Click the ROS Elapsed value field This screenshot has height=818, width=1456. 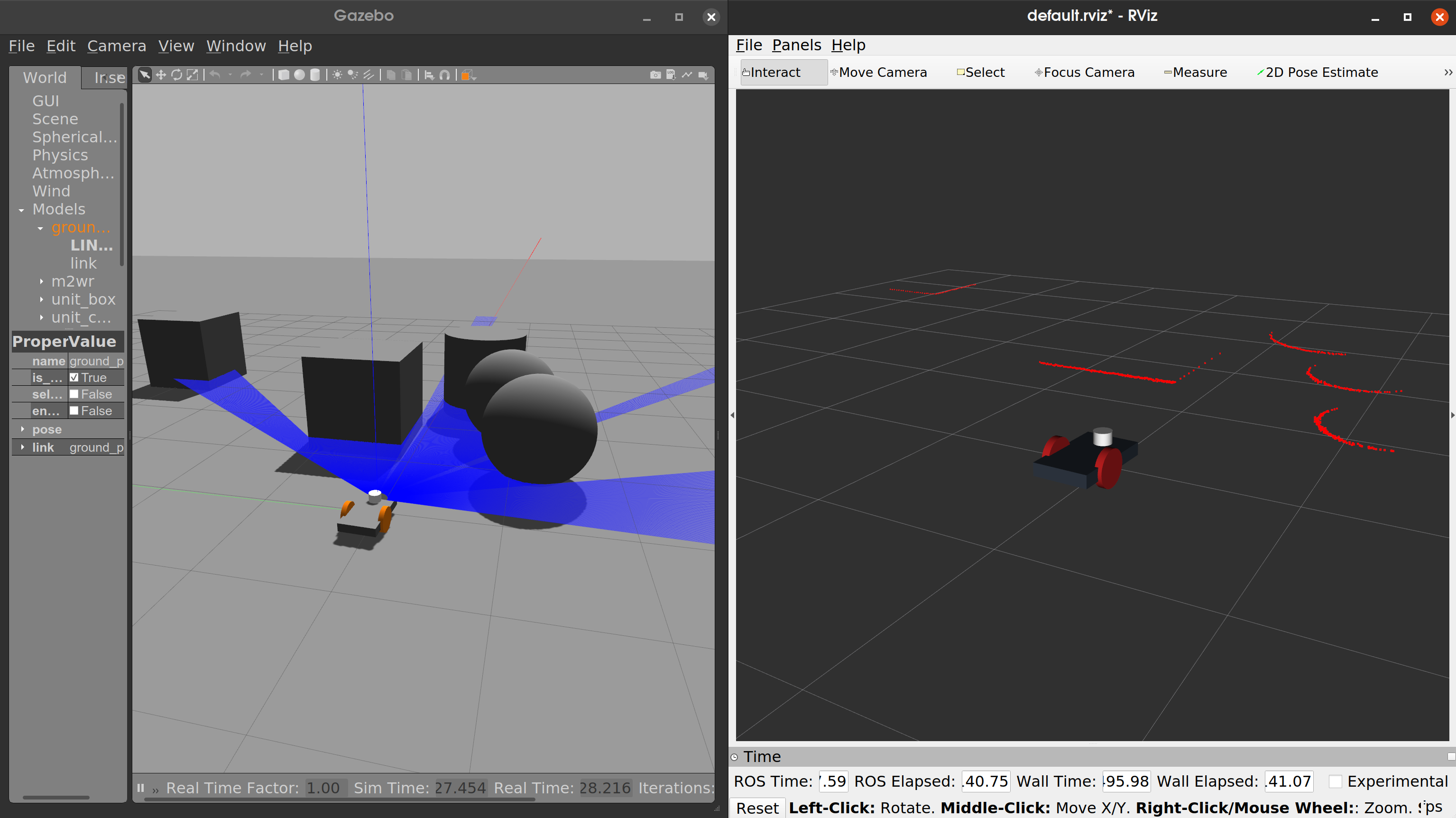click(986, 781)
